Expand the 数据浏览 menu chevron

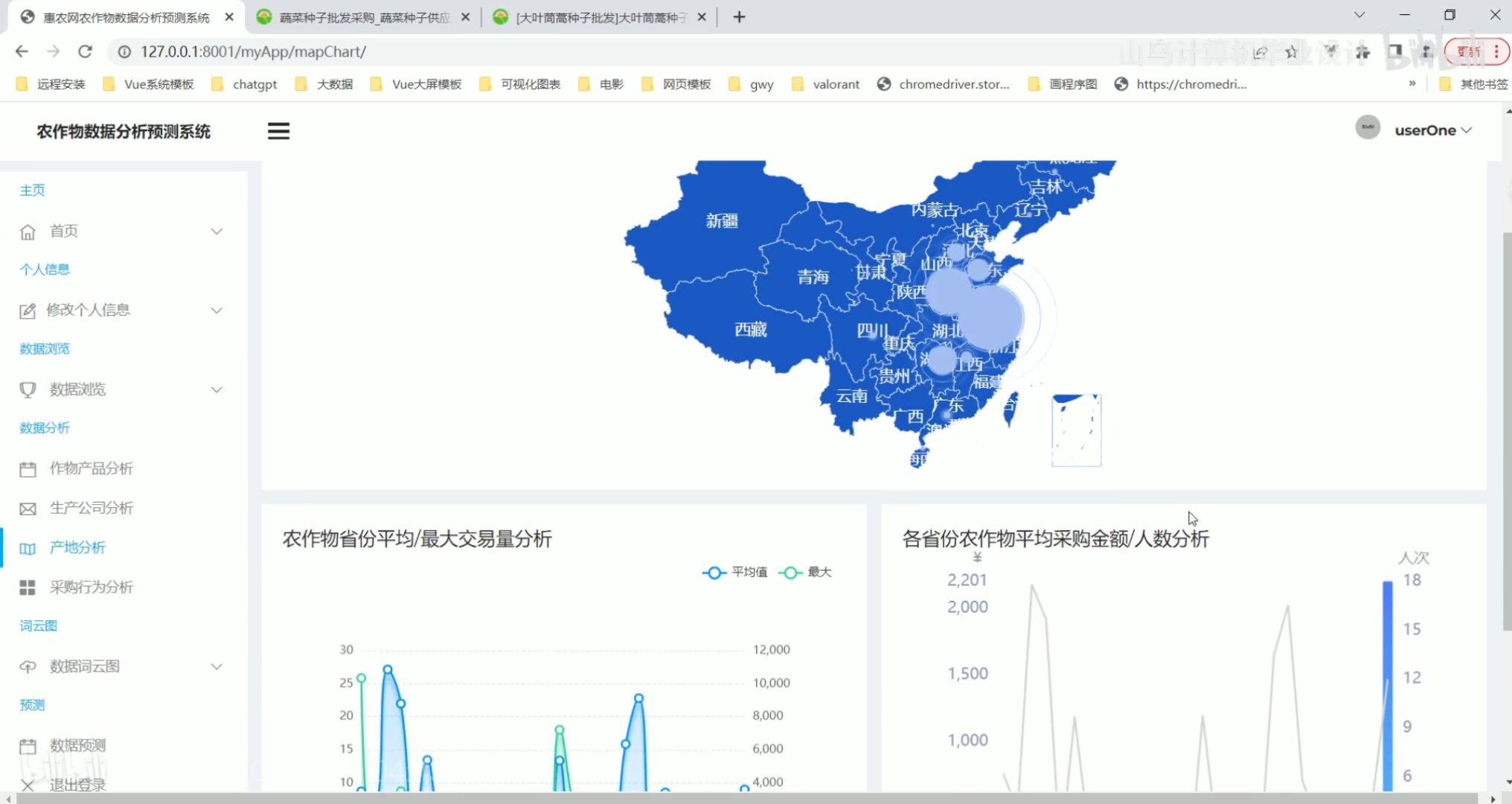click(217, 389)
